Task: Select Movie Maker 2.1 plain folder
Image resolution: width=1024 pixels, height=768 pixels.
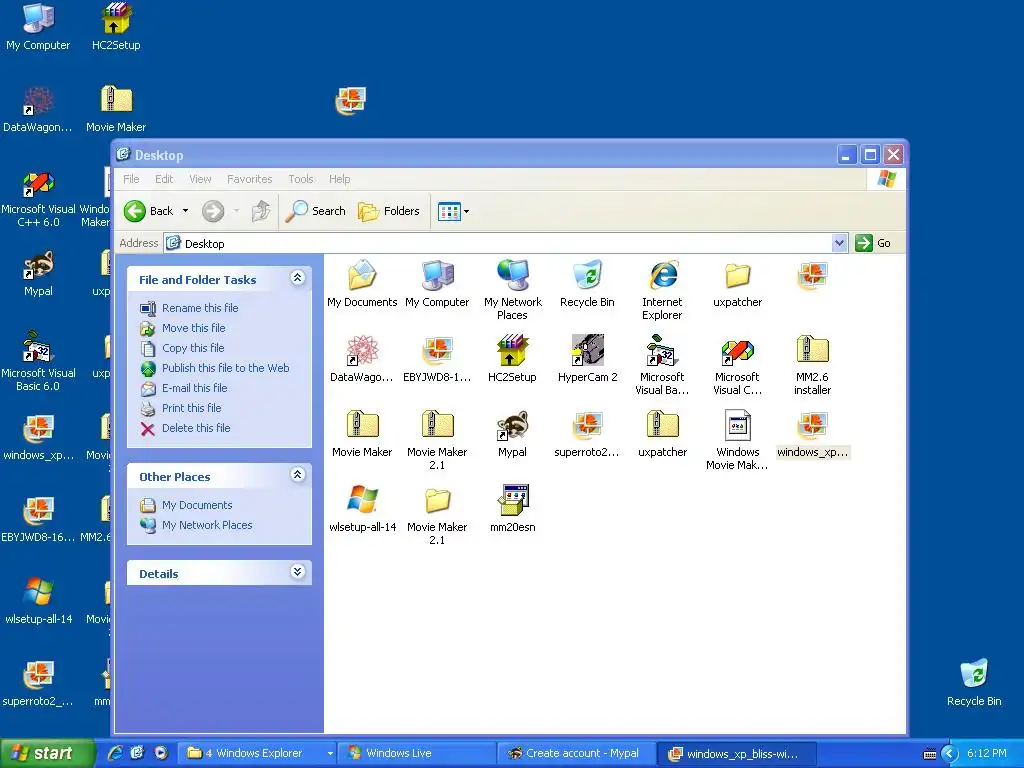Action: pyautogui.click(x=437, y=515)
